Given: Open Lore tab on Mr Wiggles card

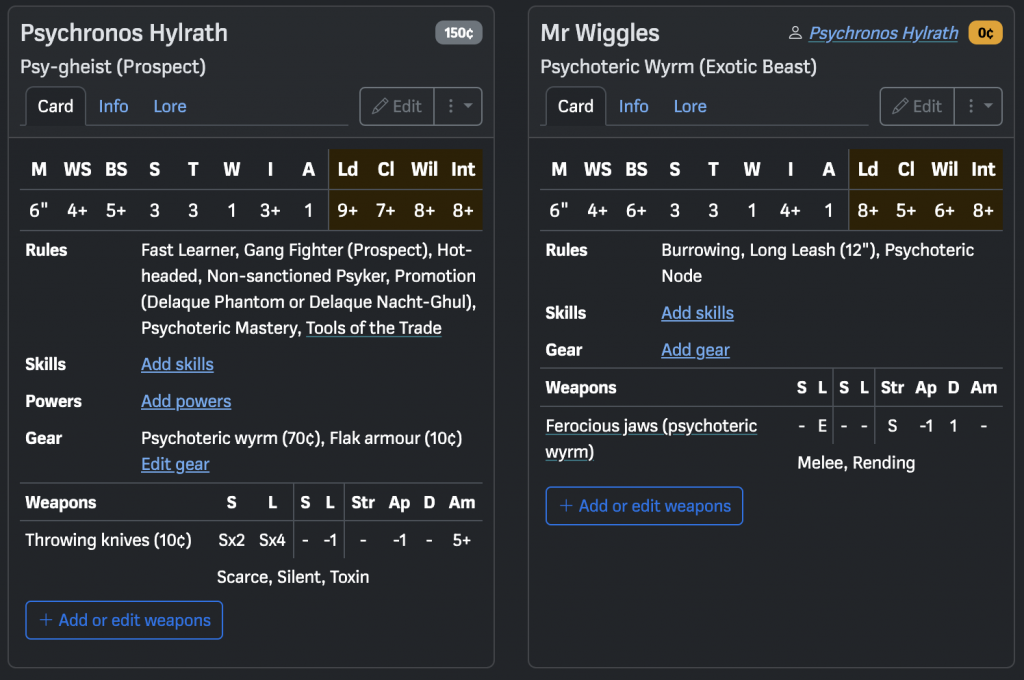Looking at the screenshot, I should coord(690,106).
